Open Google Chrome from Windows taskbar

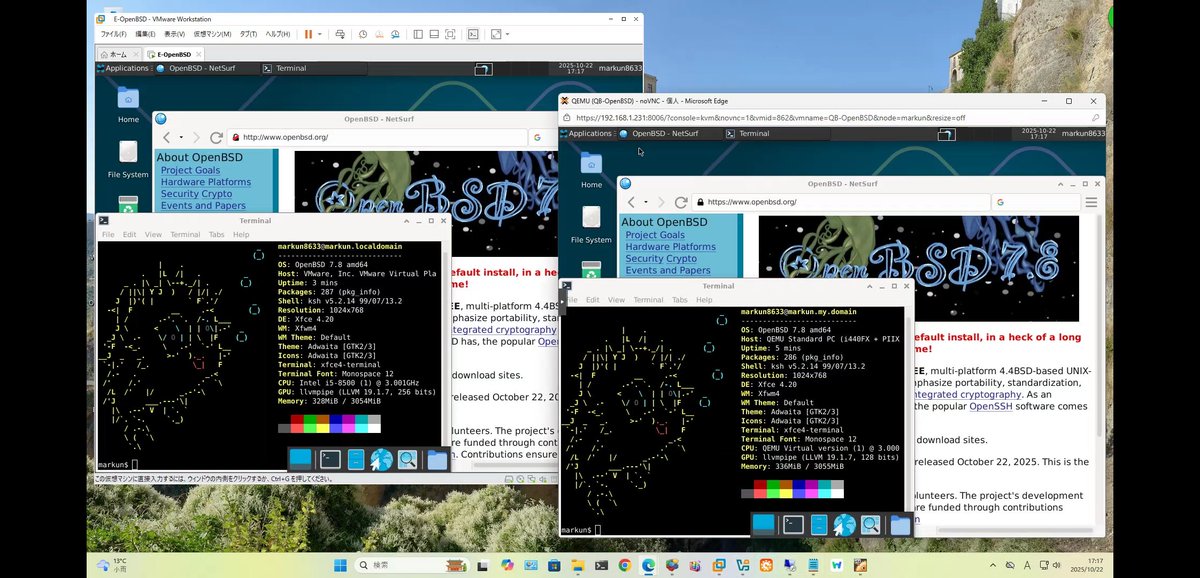pos(624,565)
